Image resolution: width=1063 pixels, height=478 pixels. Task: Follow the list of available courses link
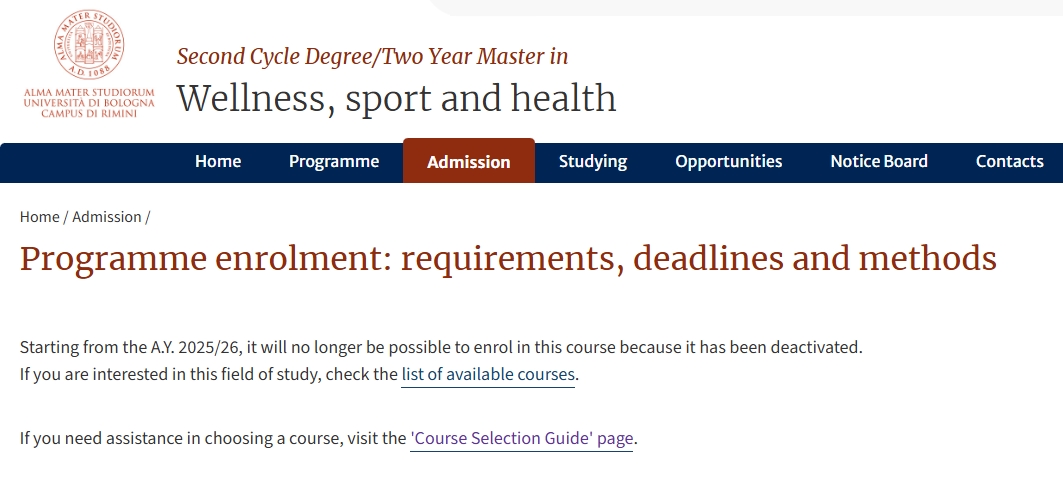click(487, 374)
